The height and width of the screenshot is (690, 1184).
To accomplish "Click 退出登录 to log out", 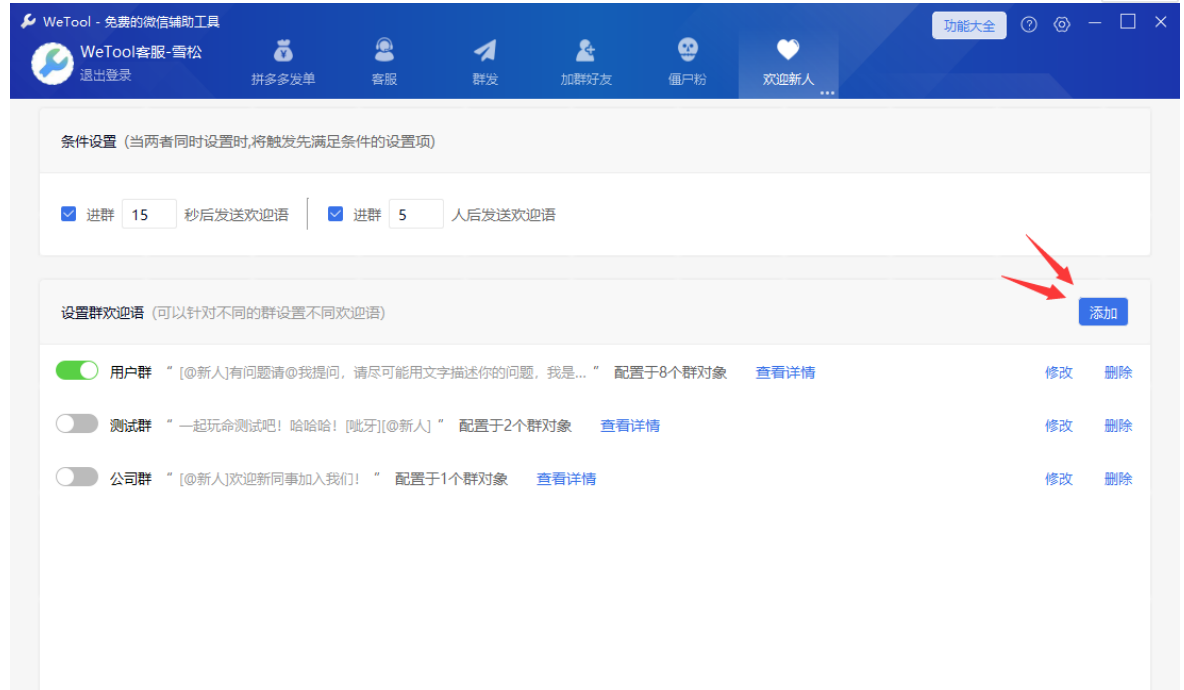I will click(x=106, y=75).
